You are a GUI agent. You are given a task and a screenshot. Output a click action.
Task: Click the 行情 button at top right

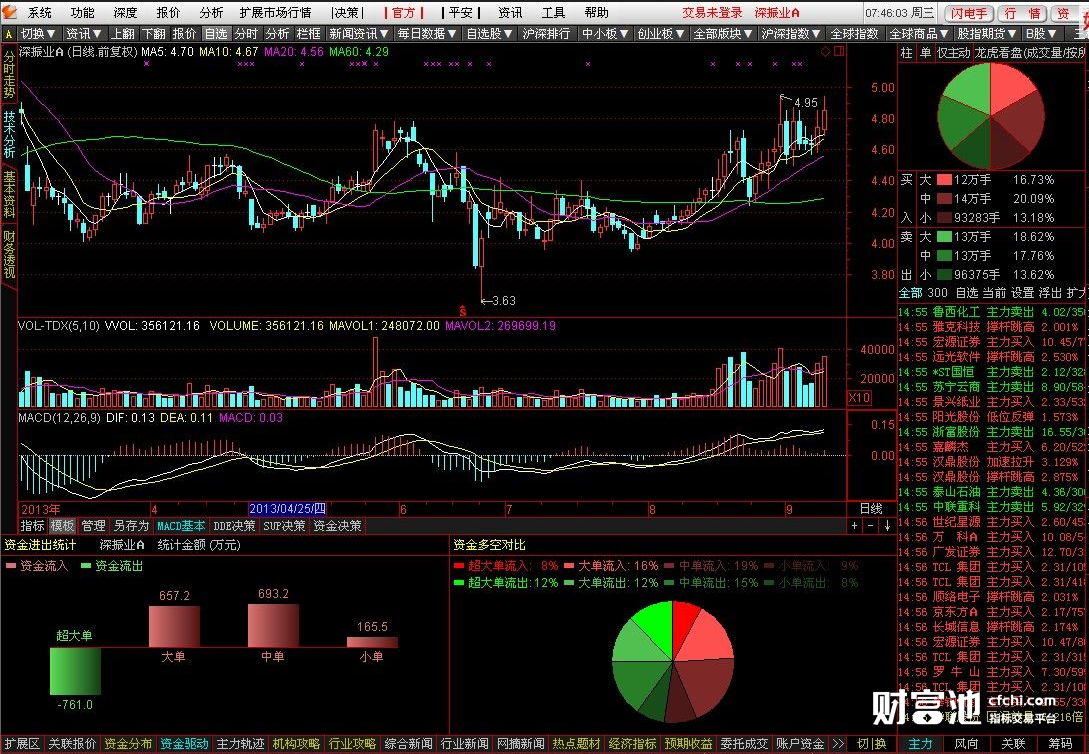1023,13
